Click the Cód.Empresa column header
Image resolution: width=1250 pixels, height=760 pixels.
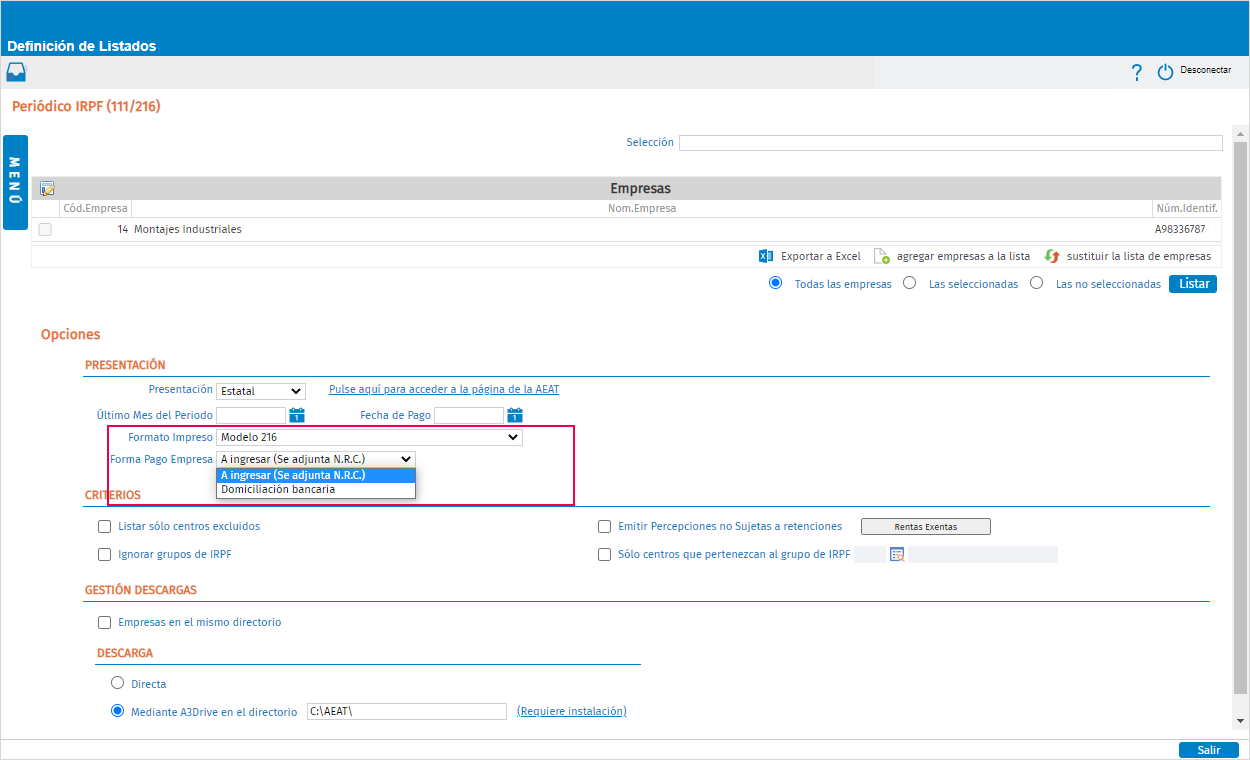coord(95,208)
